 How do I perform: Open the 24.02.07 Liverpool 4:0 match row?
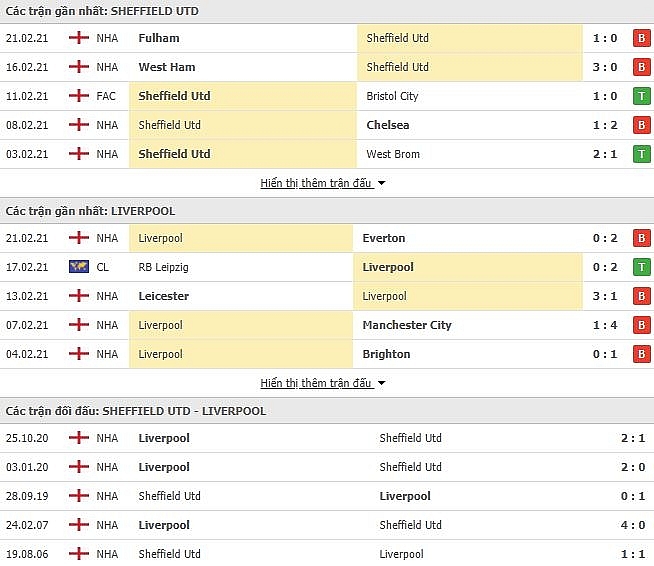[327, 525]
